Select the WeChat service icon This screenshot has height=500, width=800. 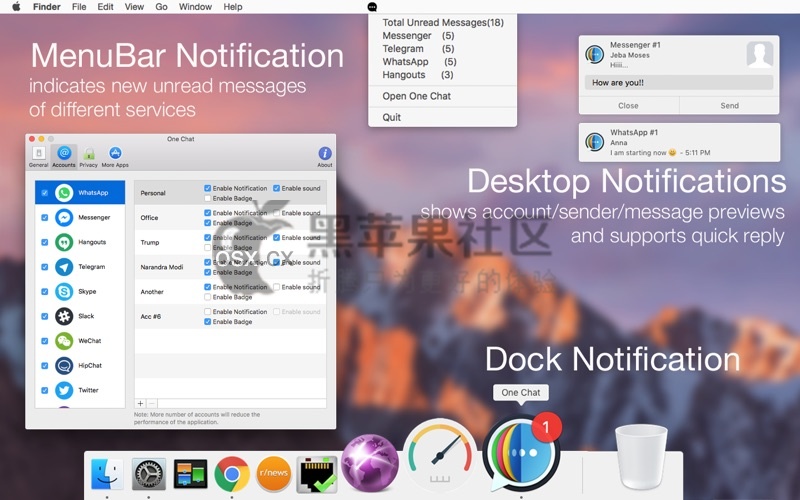64,341
